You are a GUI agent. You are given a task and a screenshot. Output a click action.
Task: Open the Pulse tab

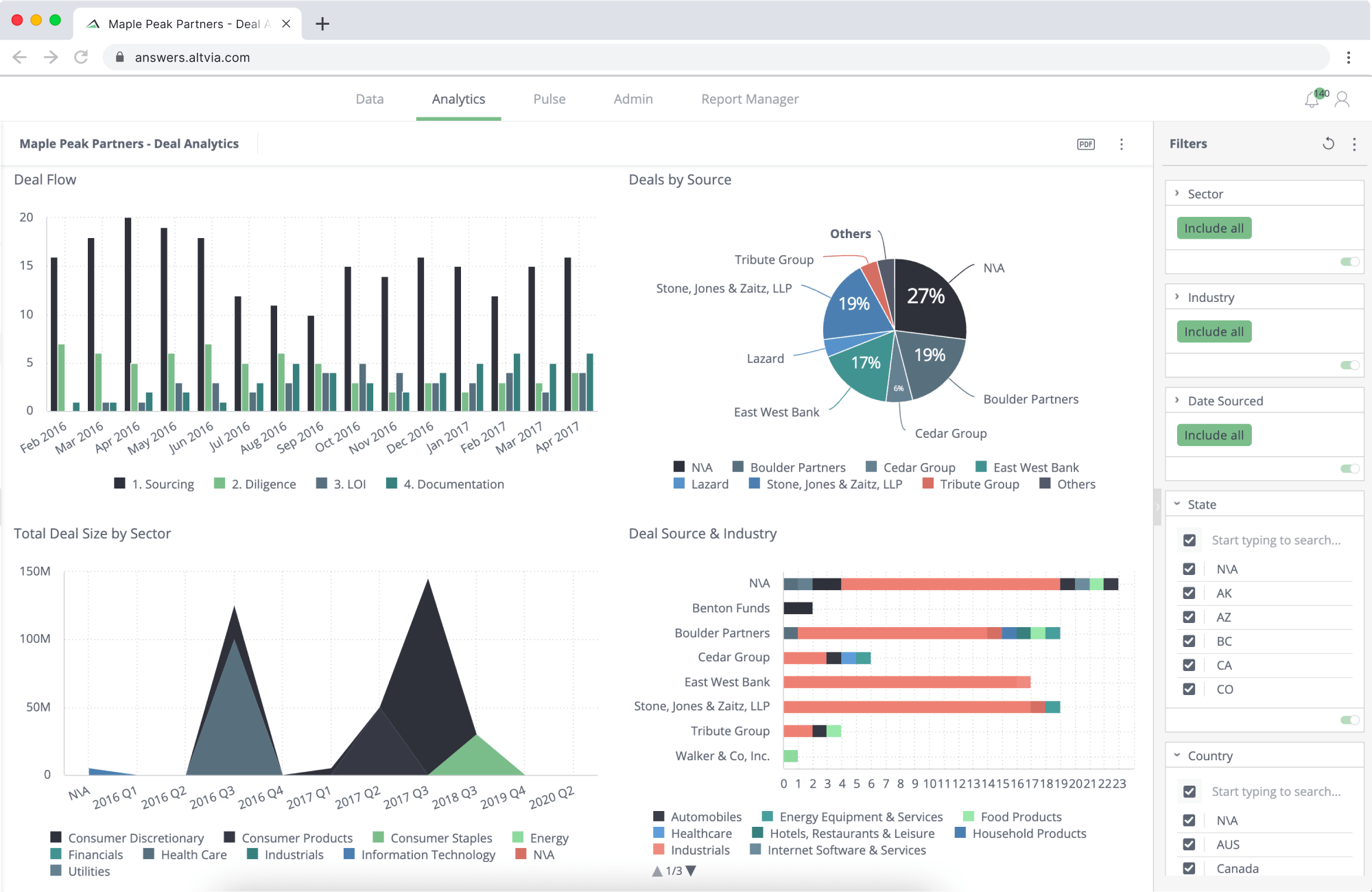click(x=548, y=98)
